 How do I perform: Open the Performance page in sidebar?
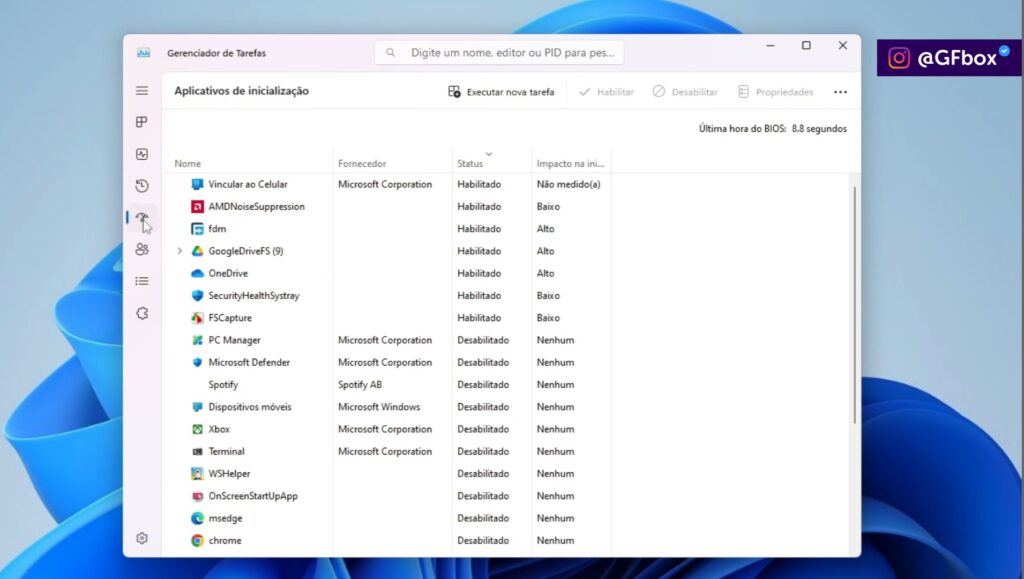point(142,154)
